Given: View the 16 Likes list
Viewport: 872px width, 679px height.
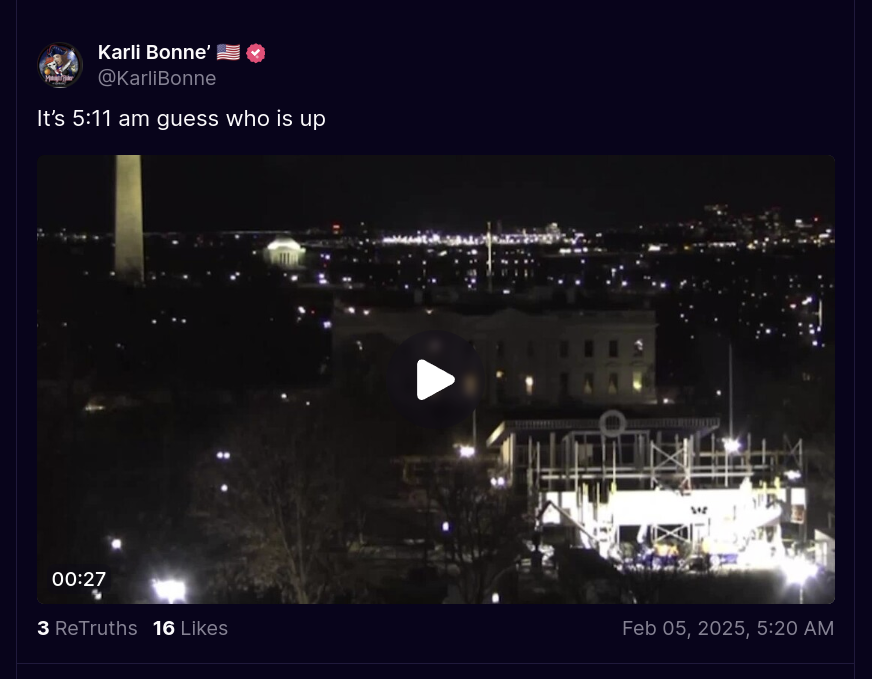Looking at the screenshot, I should [190, 628].
